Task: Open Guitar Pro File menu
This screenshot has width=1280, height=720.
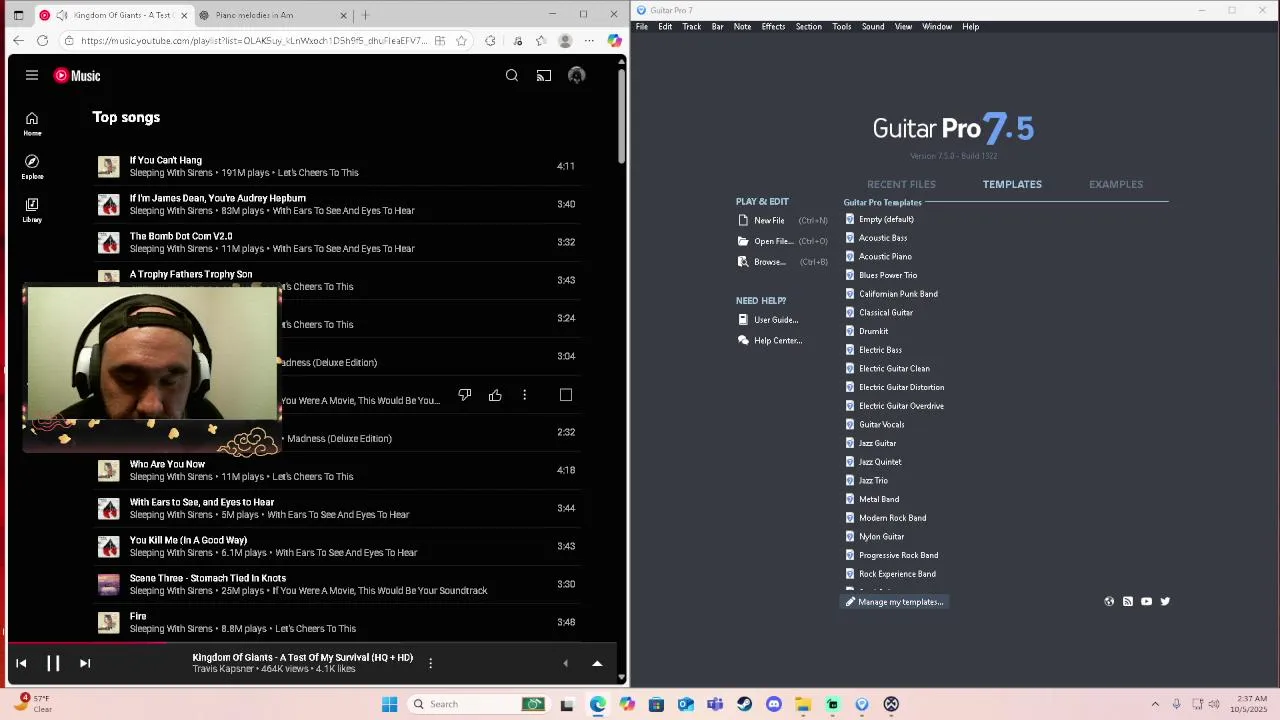Action: coord(642,27)
